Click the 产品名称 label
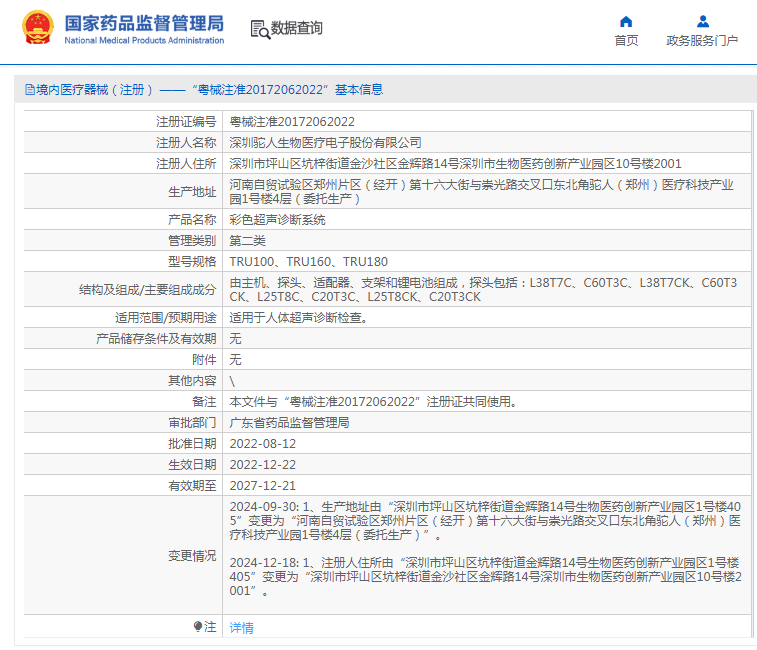This screenshot has width=757, height=650. point(192,220)
